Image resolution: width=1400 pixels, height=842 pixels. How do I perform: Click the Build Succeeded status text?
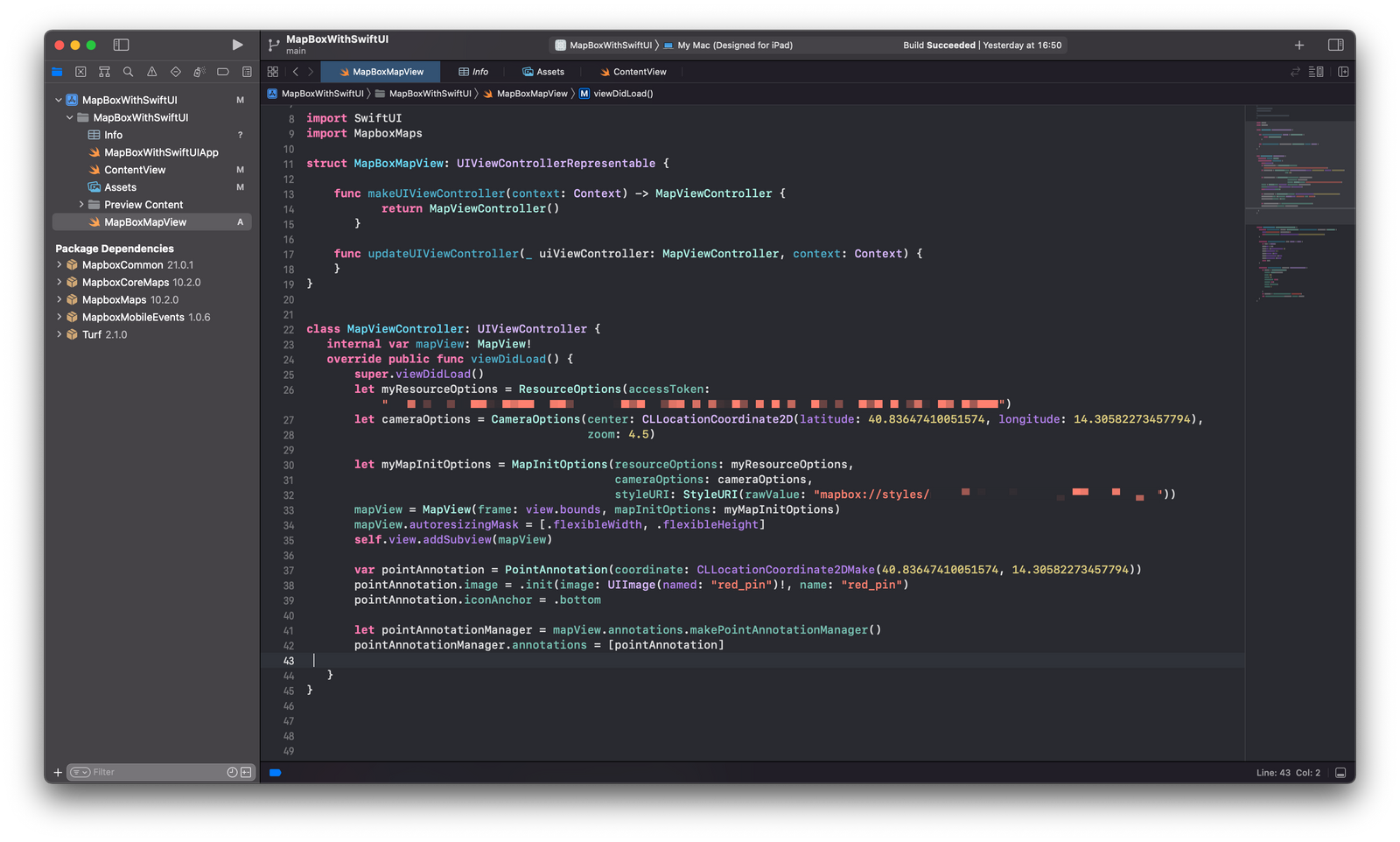tap(939, 44)
